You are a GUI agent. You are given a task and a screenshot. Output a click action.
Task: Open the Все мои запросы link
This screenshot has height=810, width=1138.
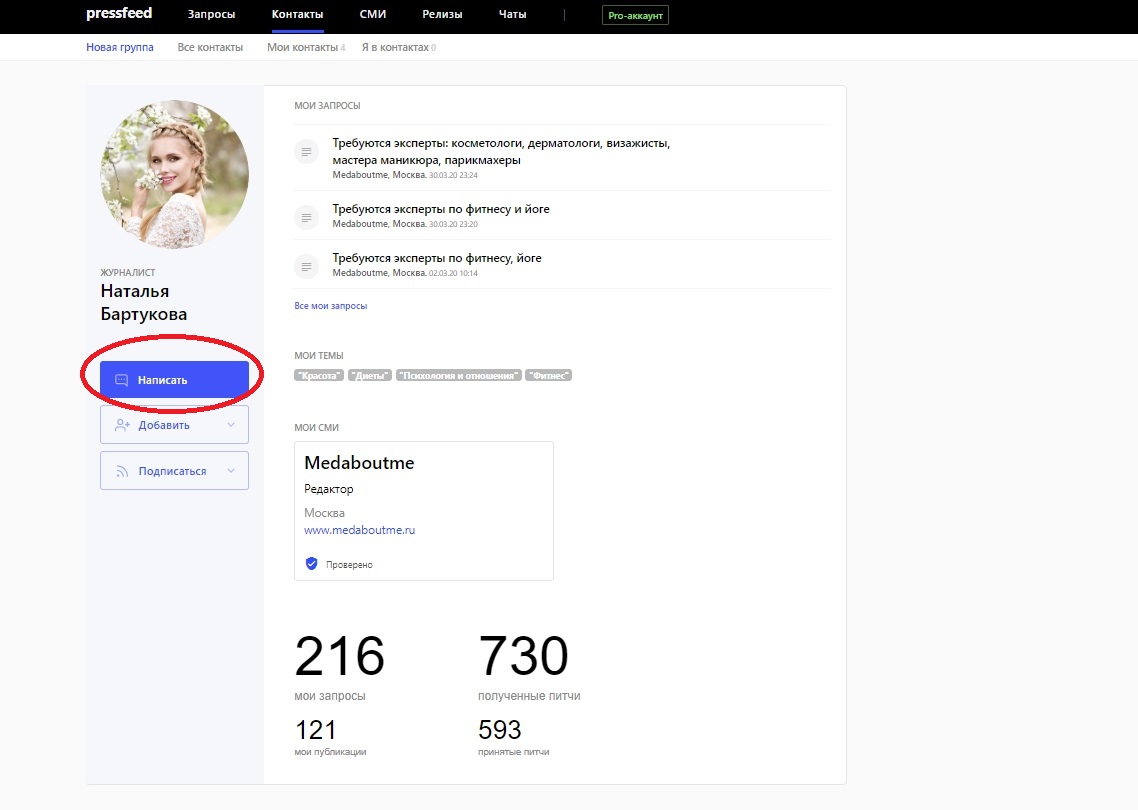(330, 306)
